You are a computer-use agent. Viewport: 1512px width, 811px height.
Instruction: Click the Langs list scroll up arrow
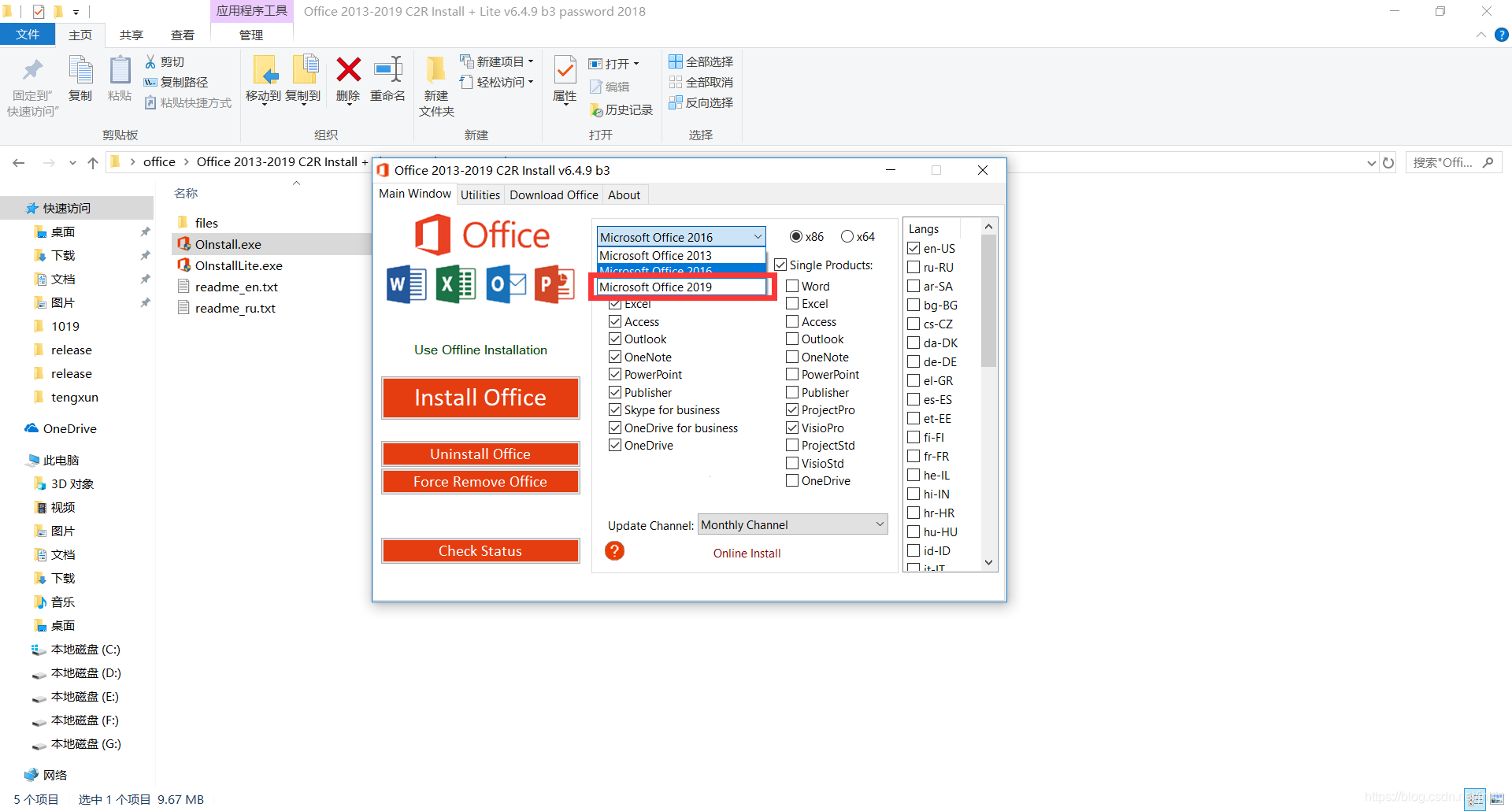point(989,227)
